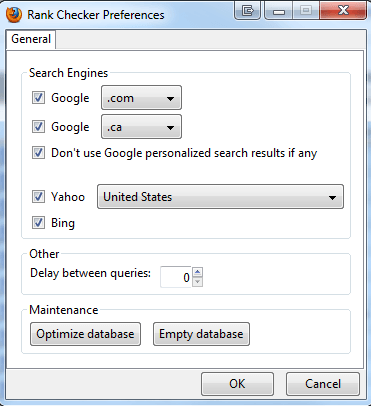Toggle the Google .ca checkbox
Viewport: 371px width, 406px height.
[38, 127]
